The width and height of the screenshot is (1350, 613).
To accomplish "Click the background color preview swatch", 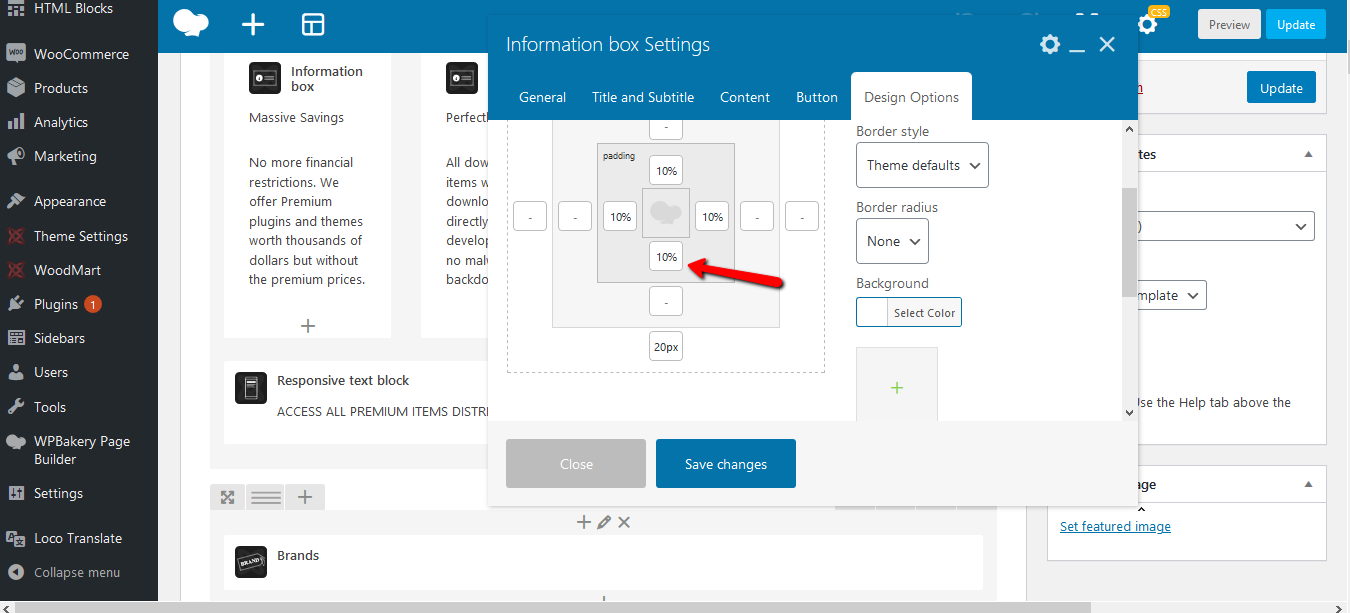I will (872, 313).
